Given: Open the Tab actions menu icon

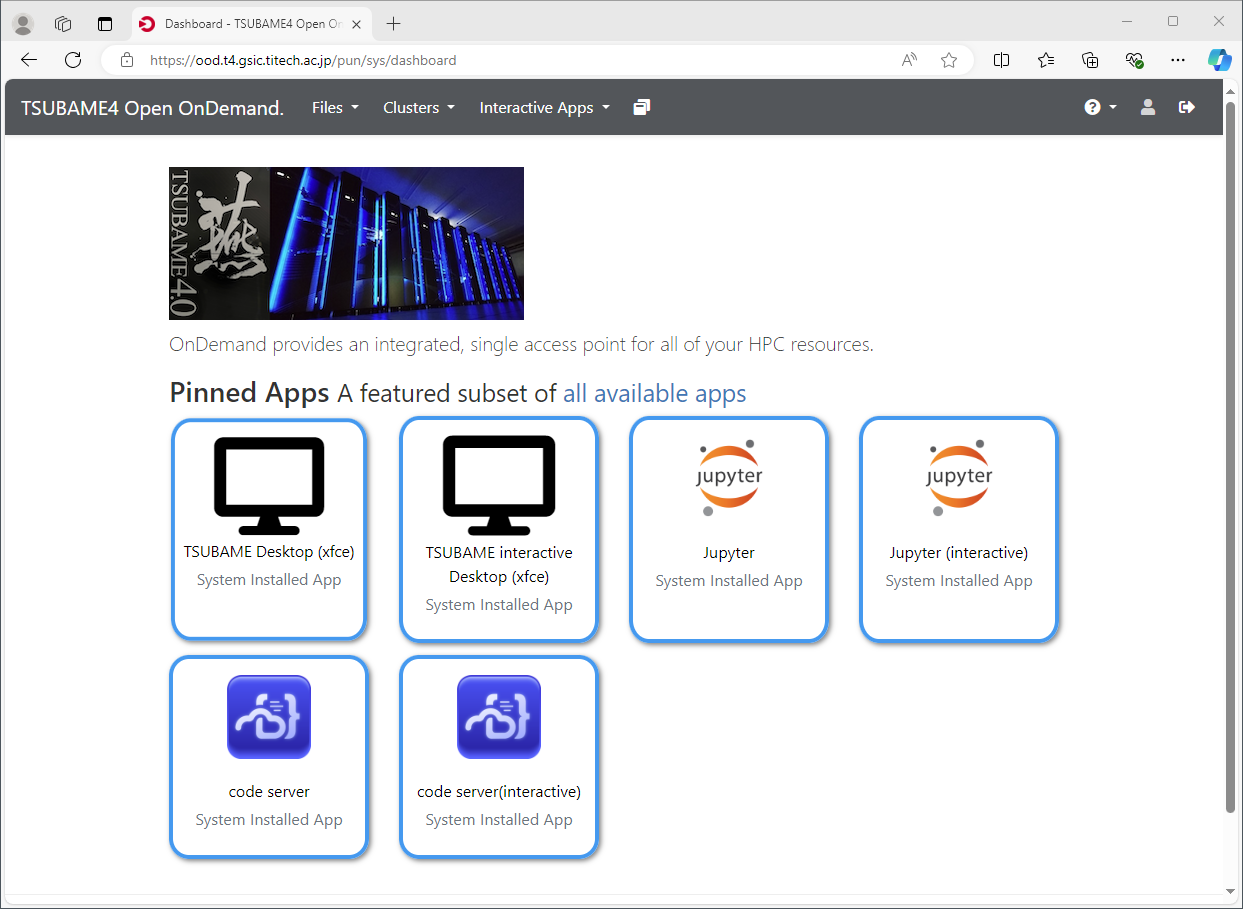Looking at the screenshot, I should point(105,23).
